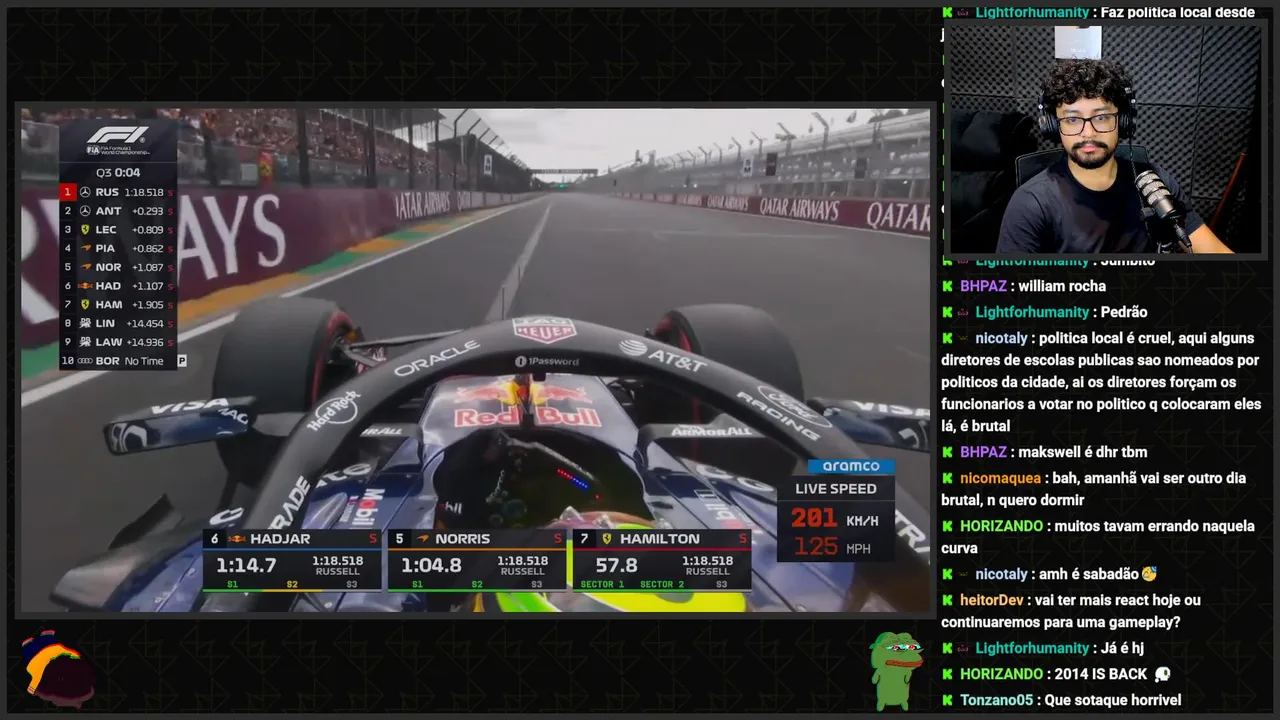Viewport: 1280px width, 720px height.
Task: Click username BHPAZ in 'makswell é dhr tbm'
Action: (x=983, y=452)
